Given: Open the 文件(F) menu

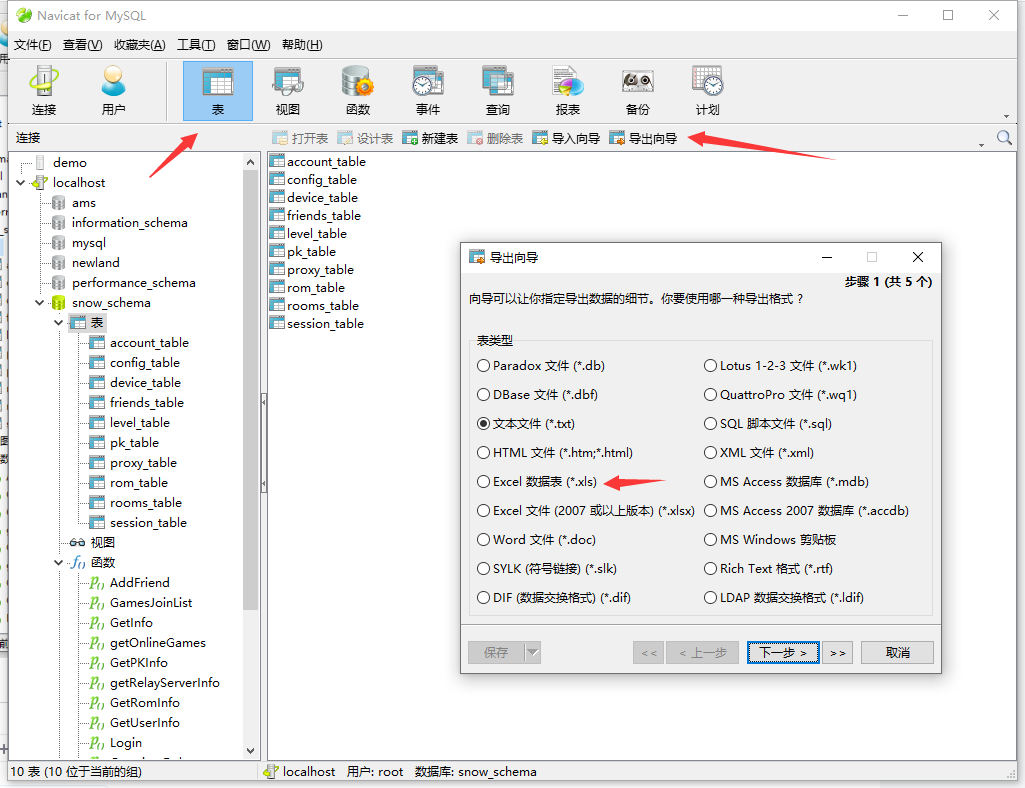Looking at the screenshot, I should coord(33,44).
